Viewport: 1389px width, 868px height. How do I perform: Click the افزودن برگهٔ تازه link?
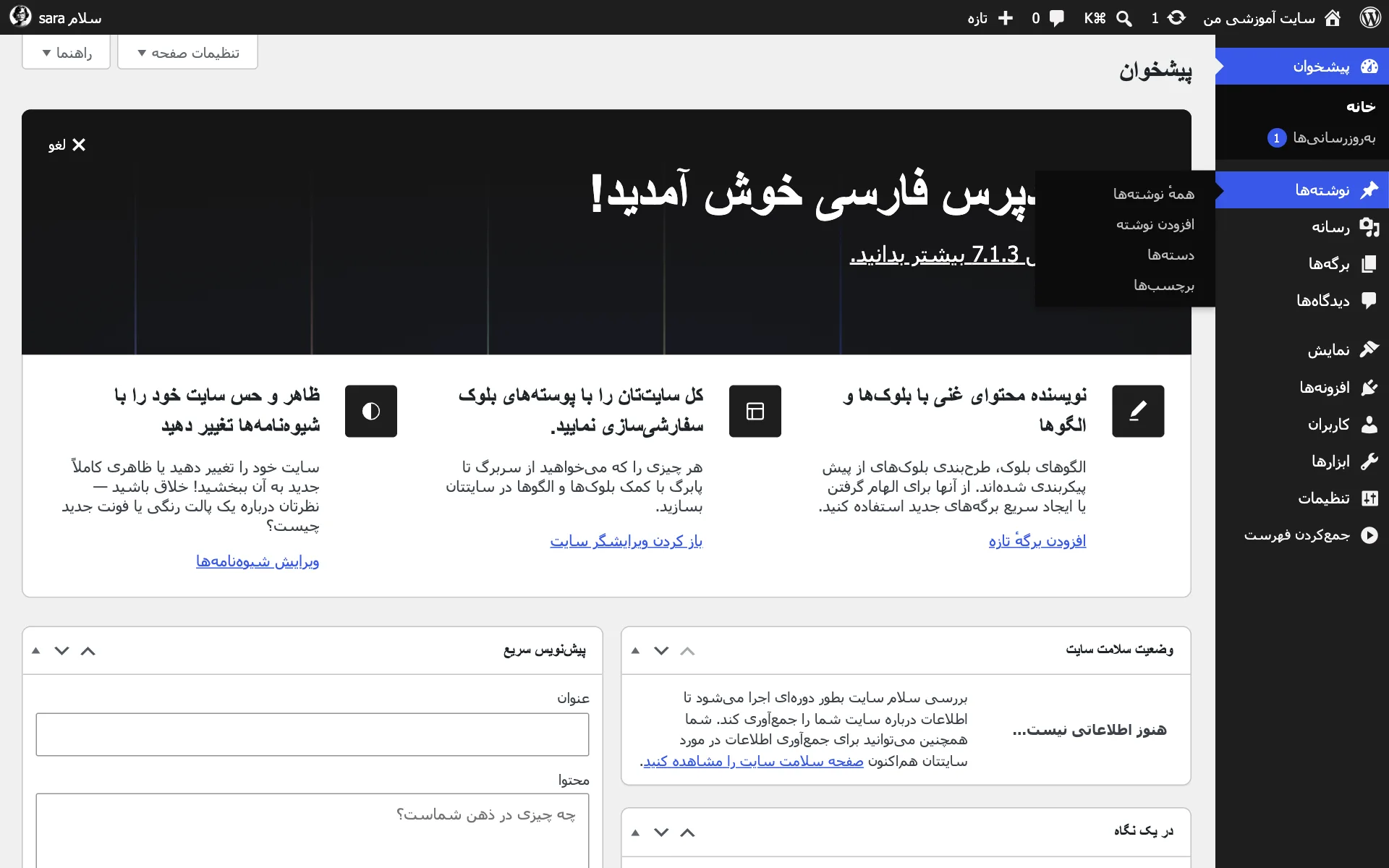(x=1037, y=540)
